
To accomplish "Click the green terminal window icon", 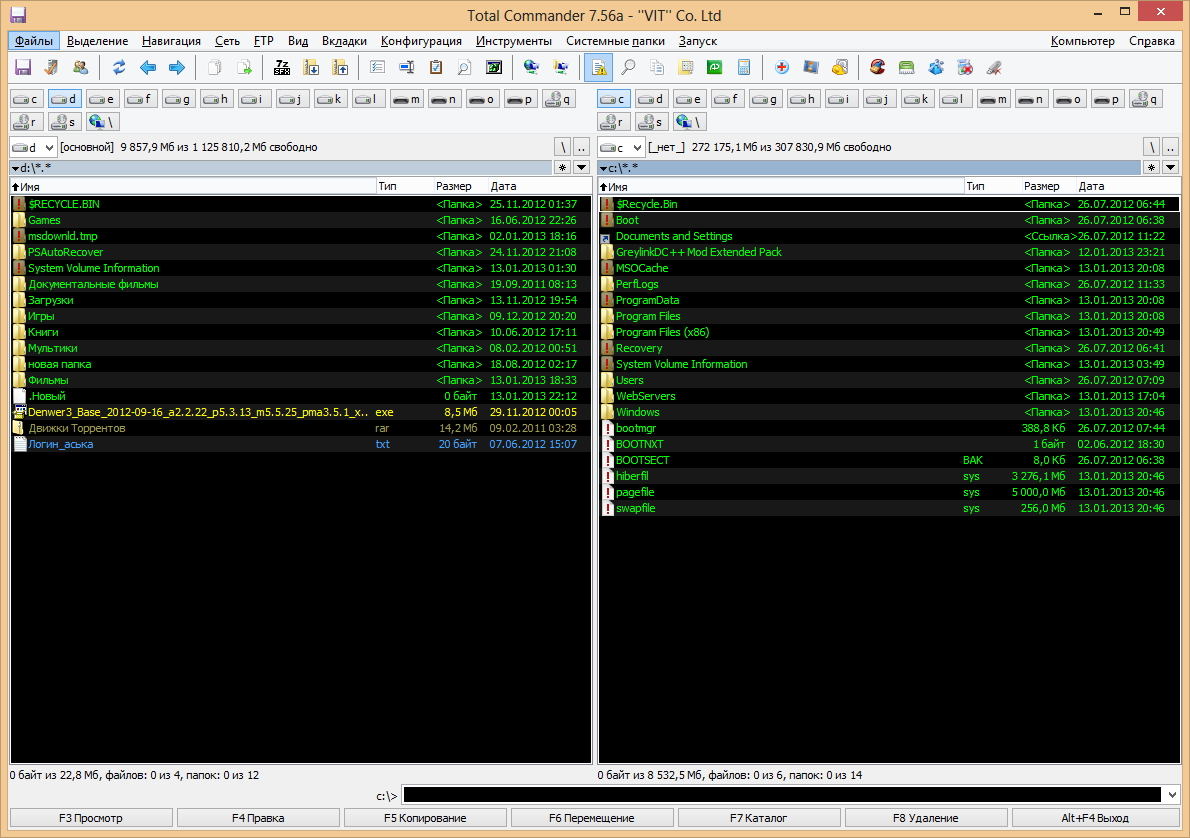I will (493, 68).
